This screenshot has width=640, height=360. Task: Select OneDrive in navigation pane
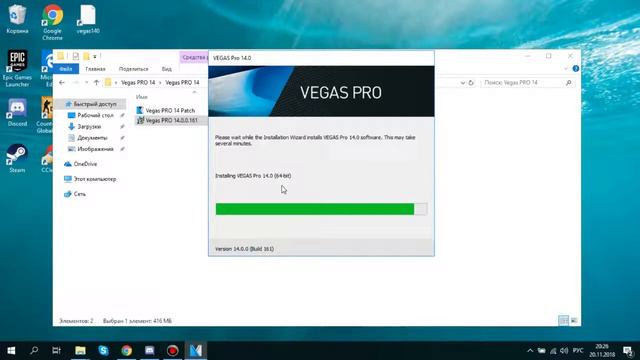click(x=85, y=164)
